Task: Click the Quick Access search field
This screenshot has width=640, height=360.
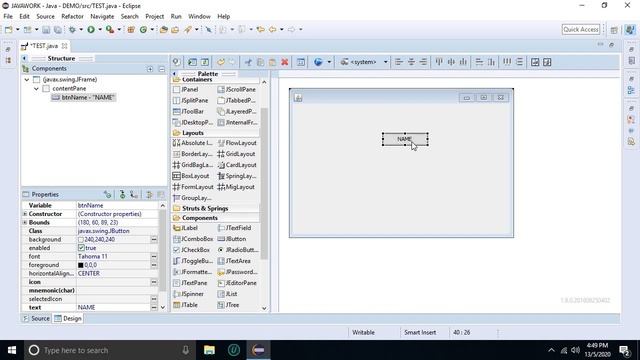Action: click(581, 29)
